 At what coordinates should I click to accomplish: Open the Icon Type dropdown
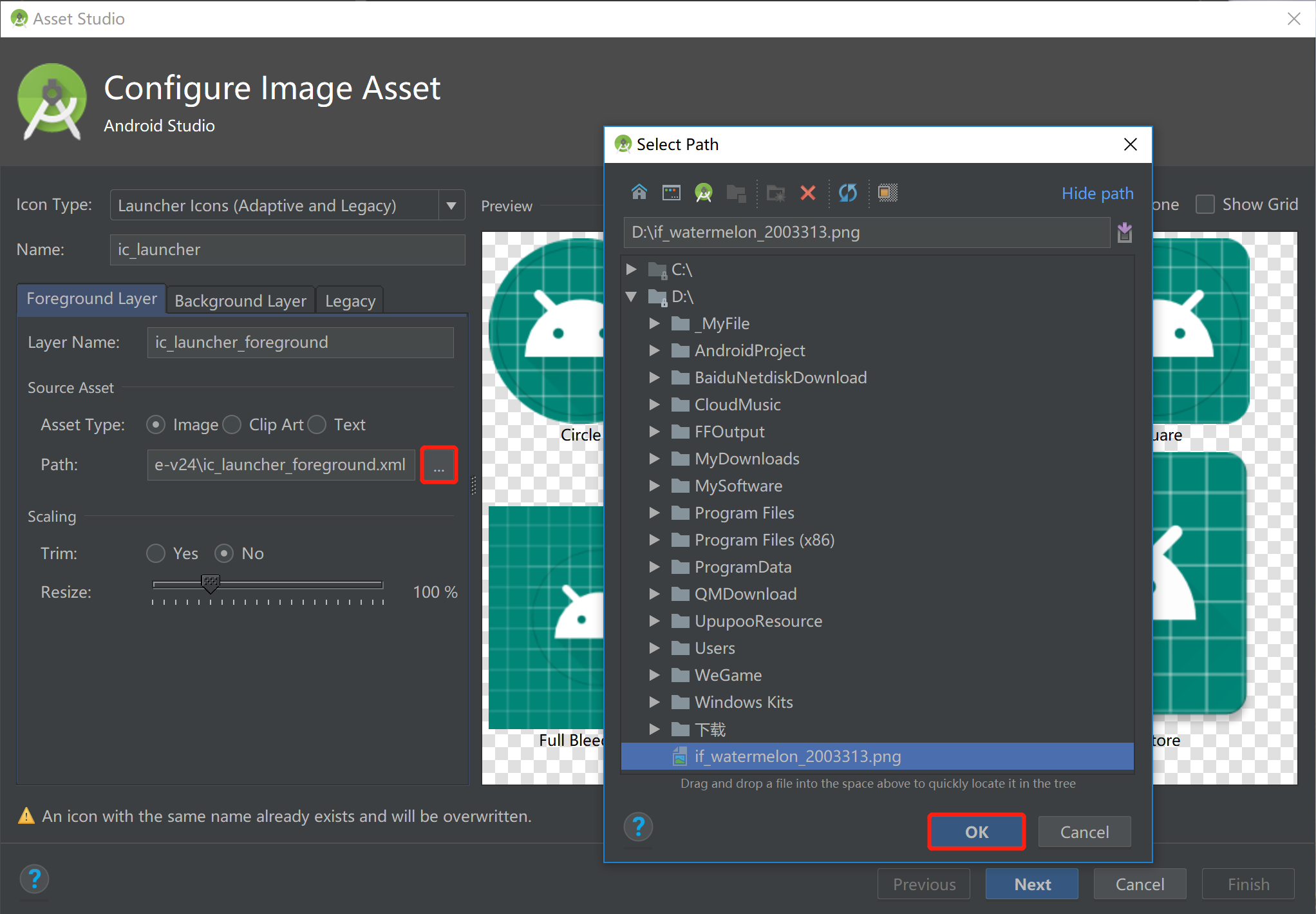click(451, 205)
